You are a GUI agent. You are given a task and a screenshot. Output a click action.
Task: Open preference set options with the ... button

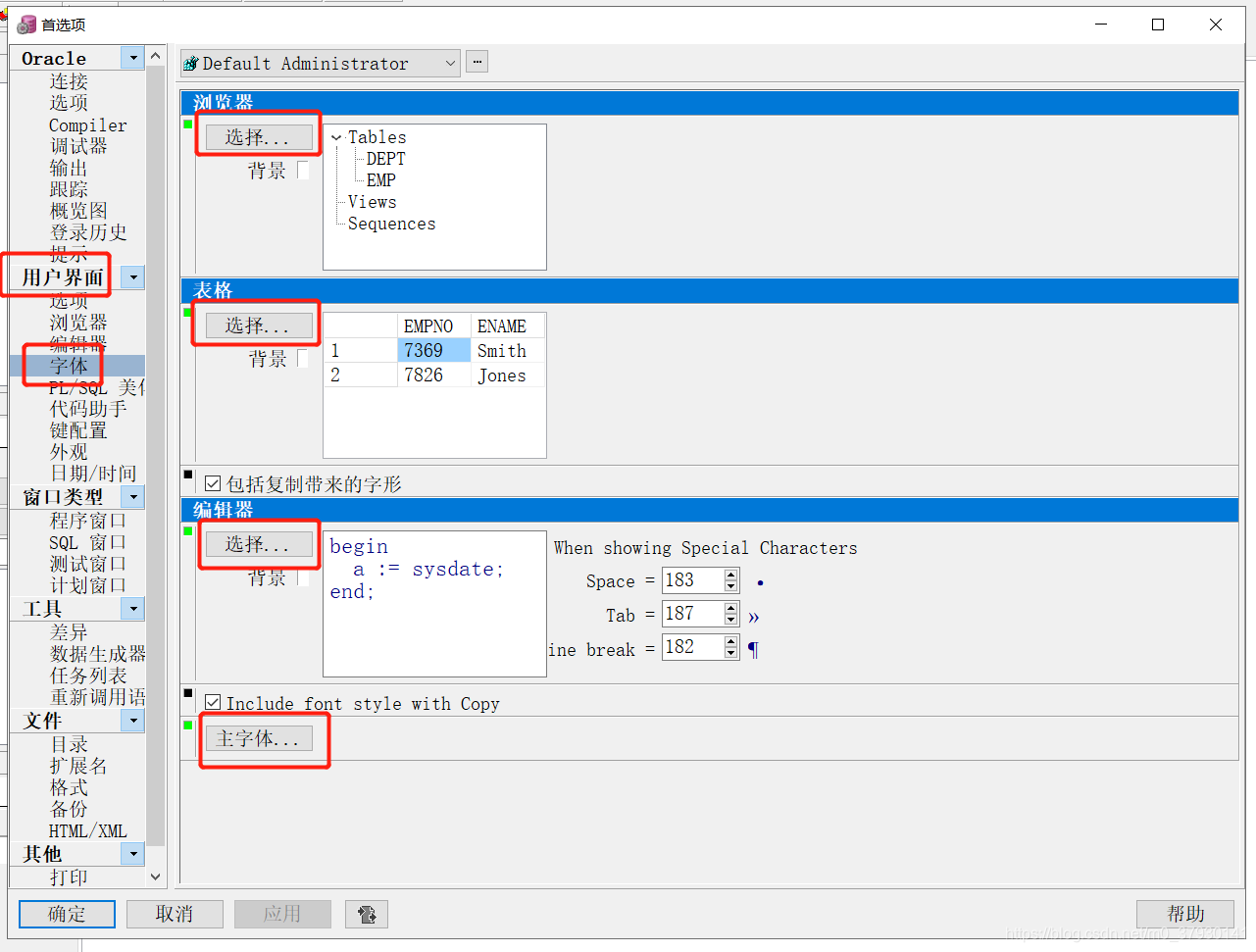[x=477, y=61]
